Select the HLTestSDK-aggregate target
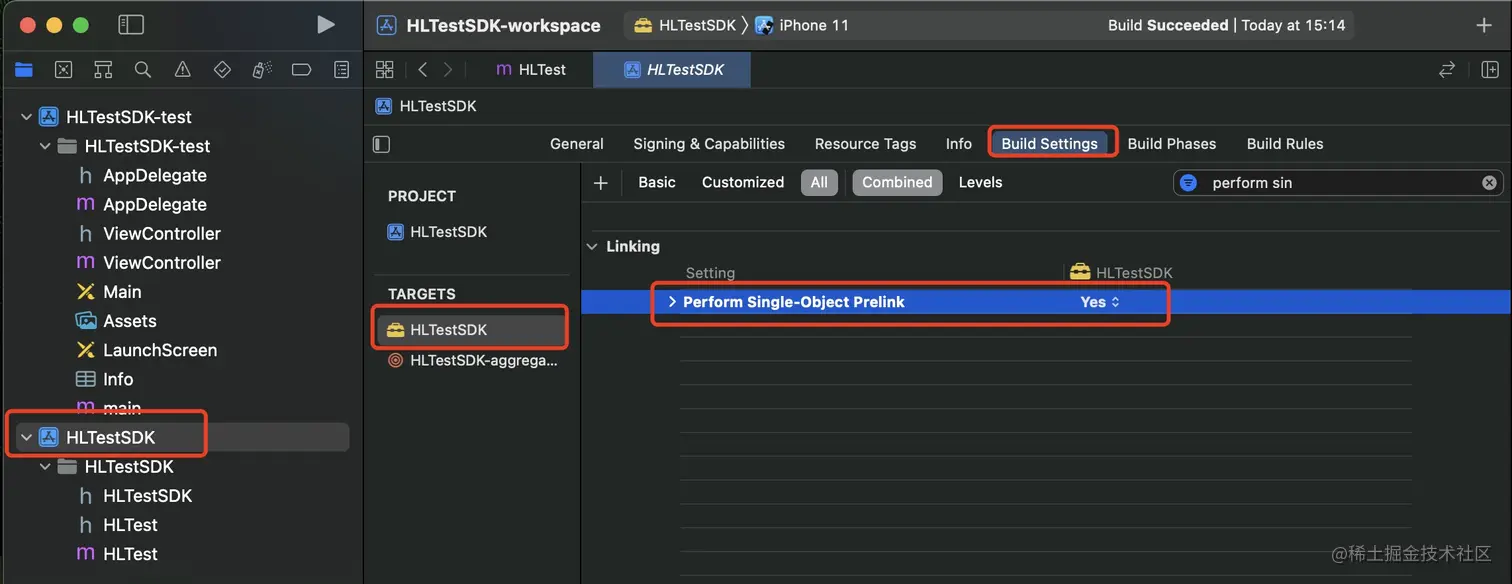 (472, 361)
